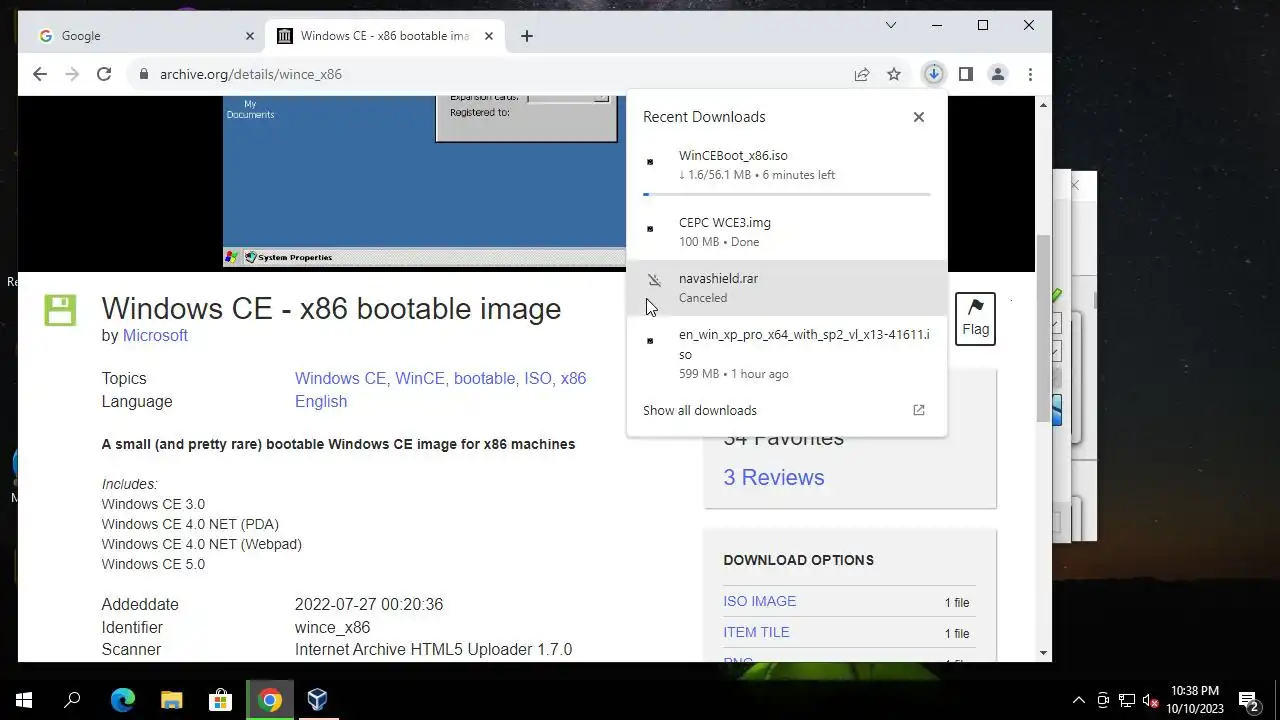Open VirtualBox from taskbar

click(318, 700)
